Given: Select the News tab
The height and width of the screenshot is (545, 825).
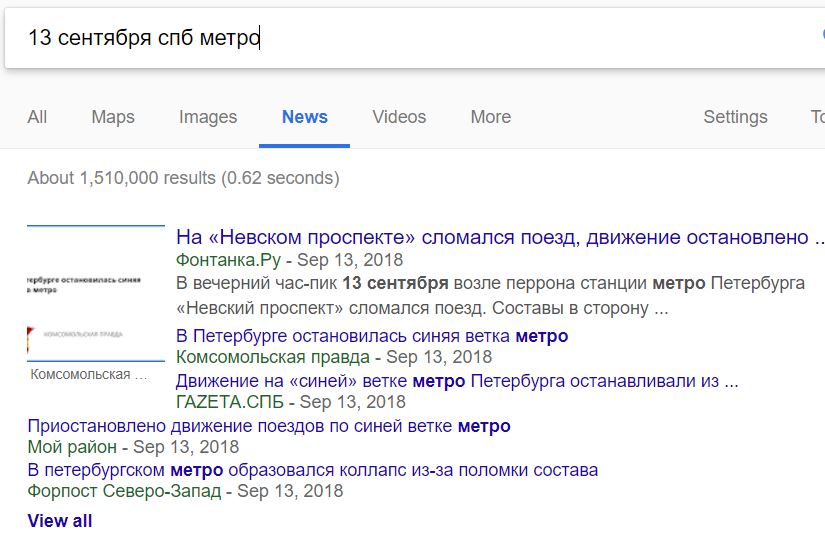Looking at the screenshot, I should (305, 117).
